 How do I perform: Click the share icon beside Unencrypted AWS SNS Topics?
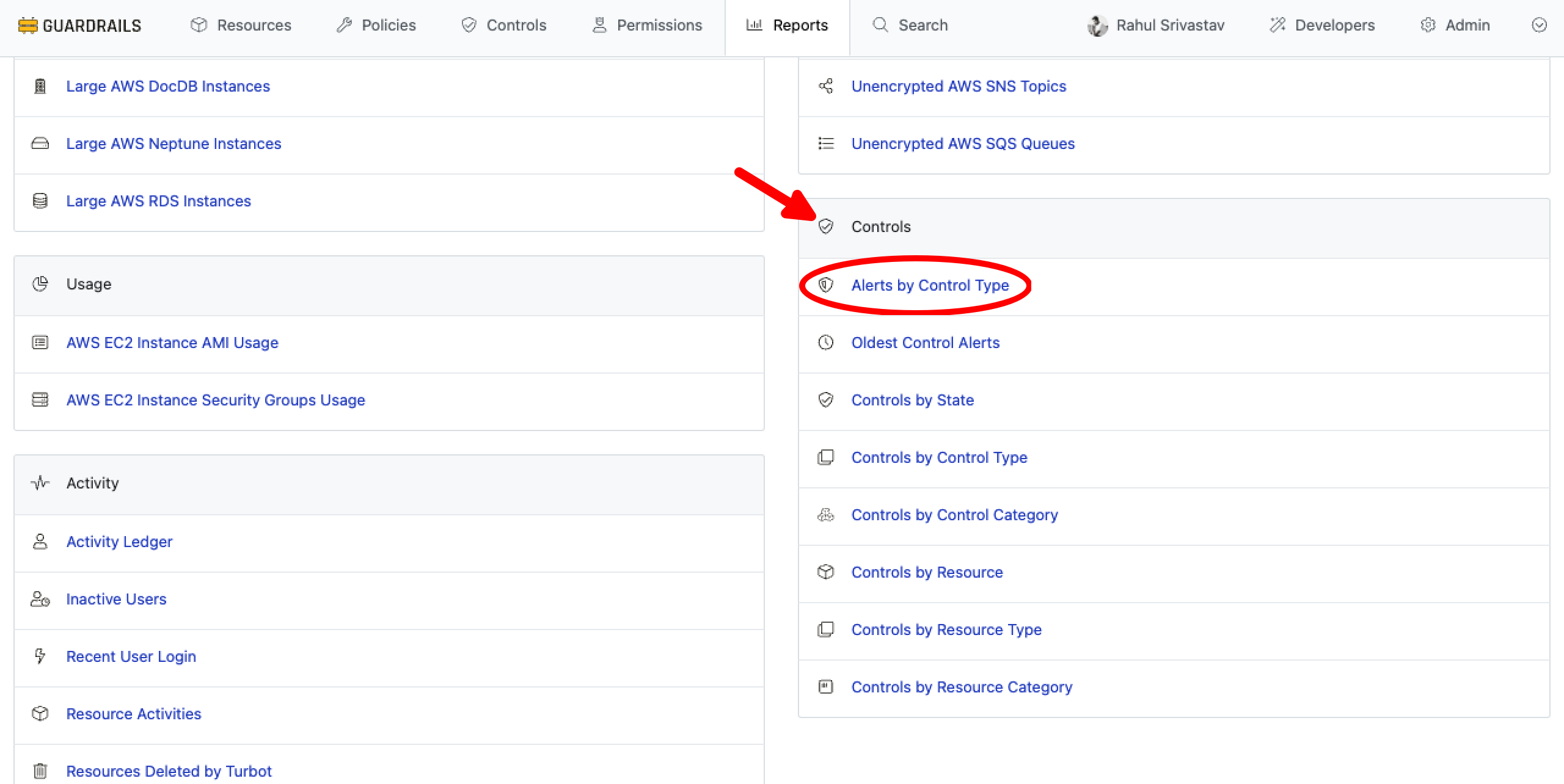[x=825, y=86]
